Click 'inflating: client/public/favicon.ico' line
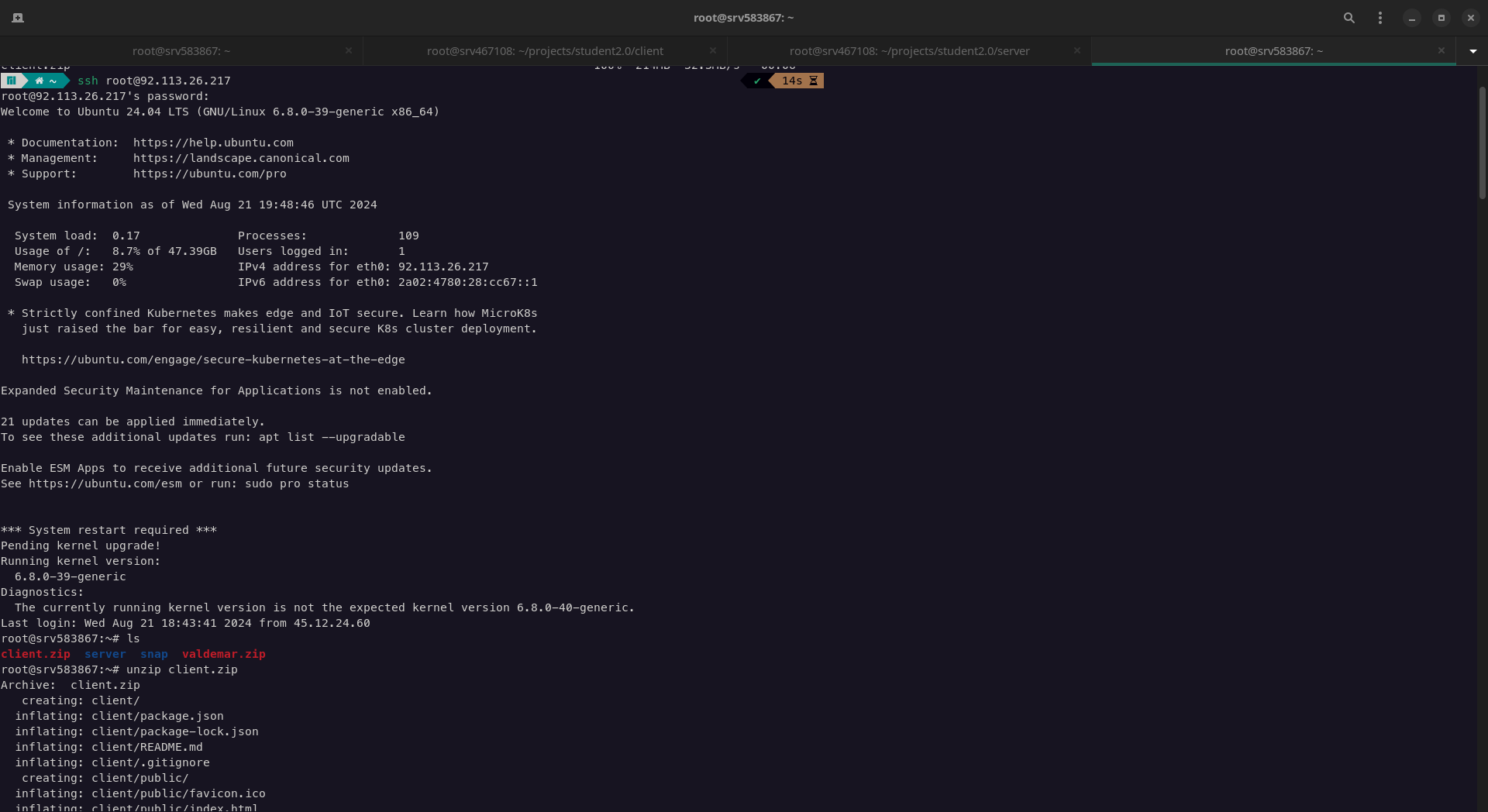 point(140,793)
